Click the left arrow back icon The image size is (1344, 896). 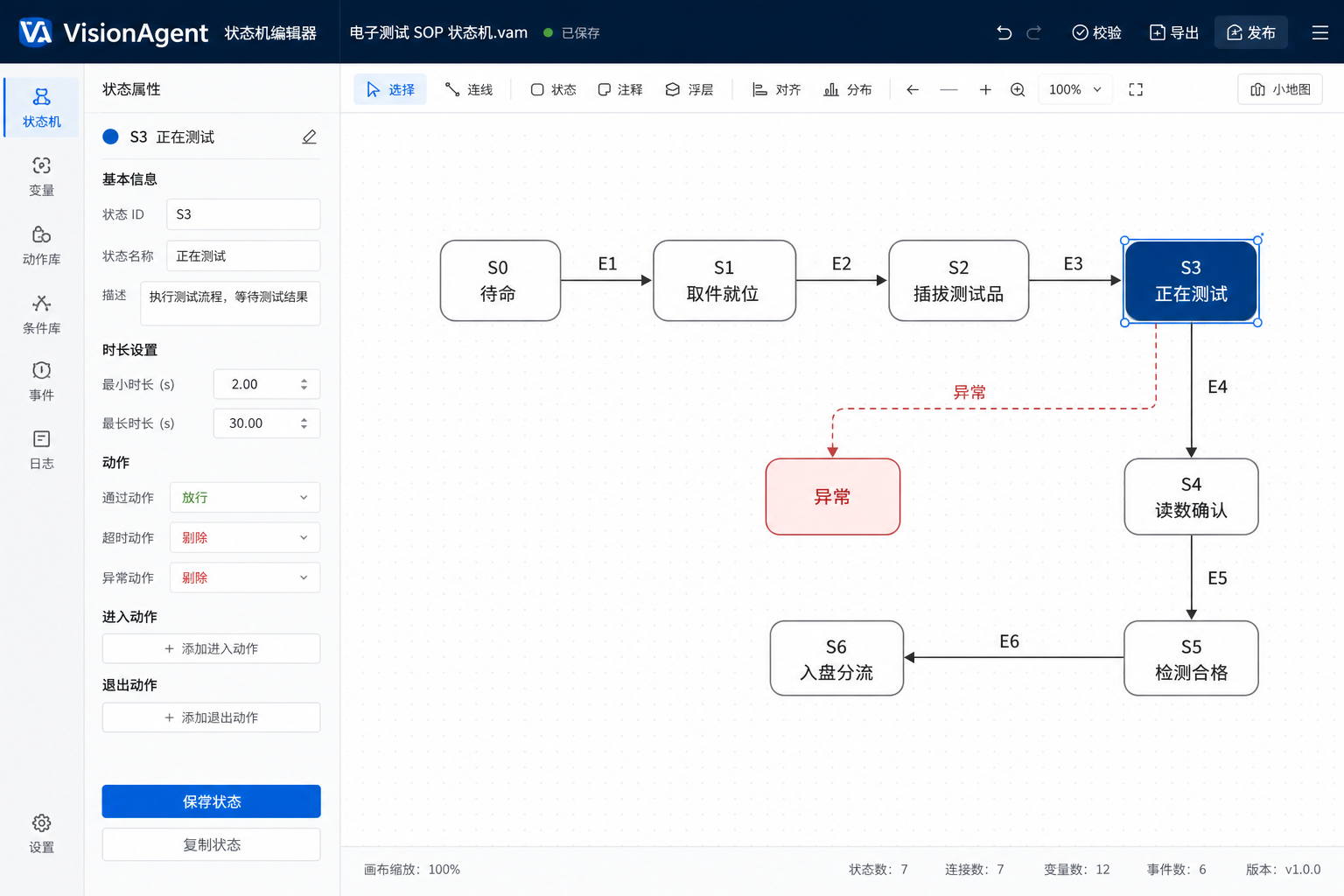pyautogui.click(x=913, y=89)
